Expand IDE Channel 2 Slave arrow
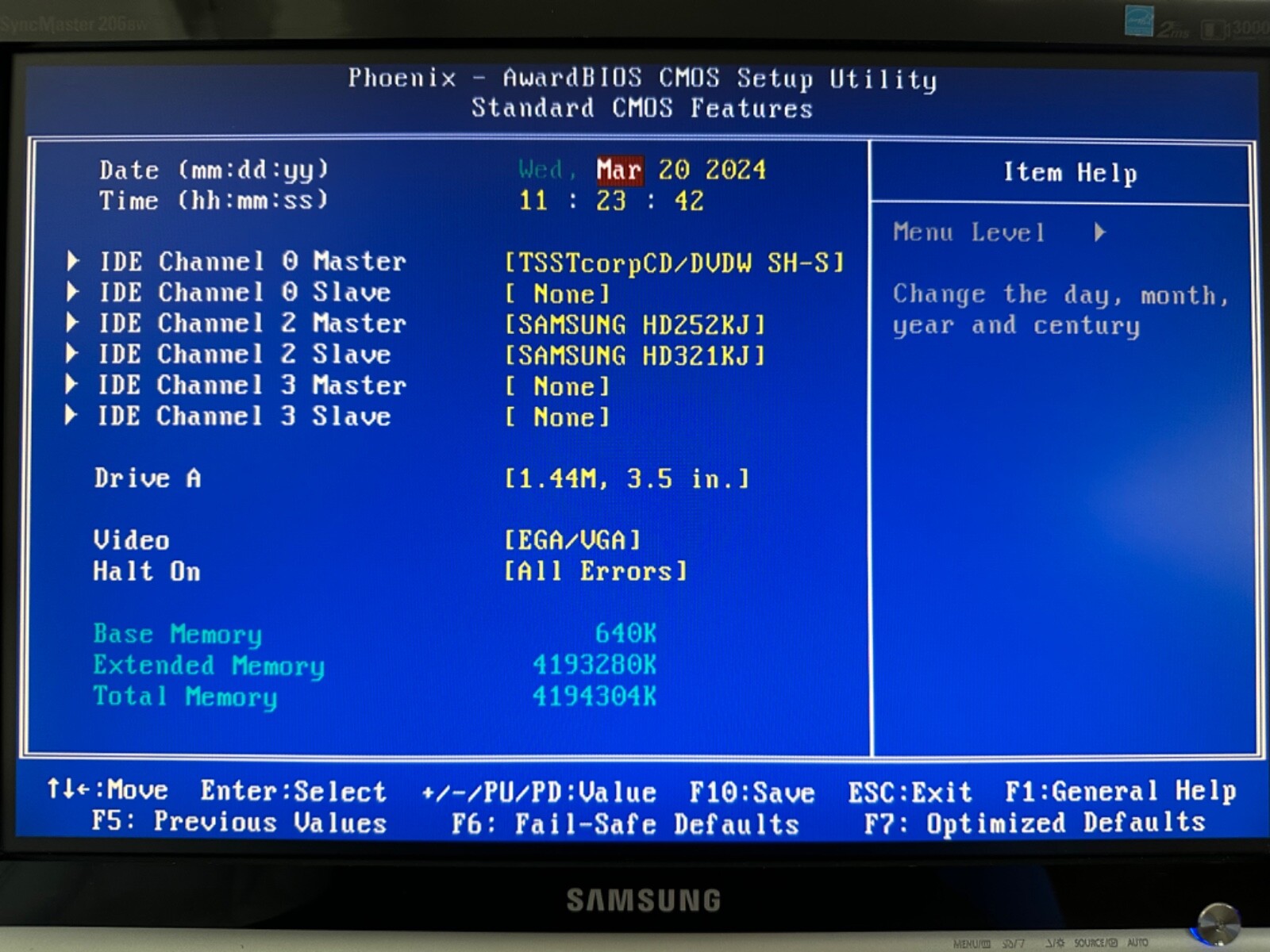 pos(73,354)
